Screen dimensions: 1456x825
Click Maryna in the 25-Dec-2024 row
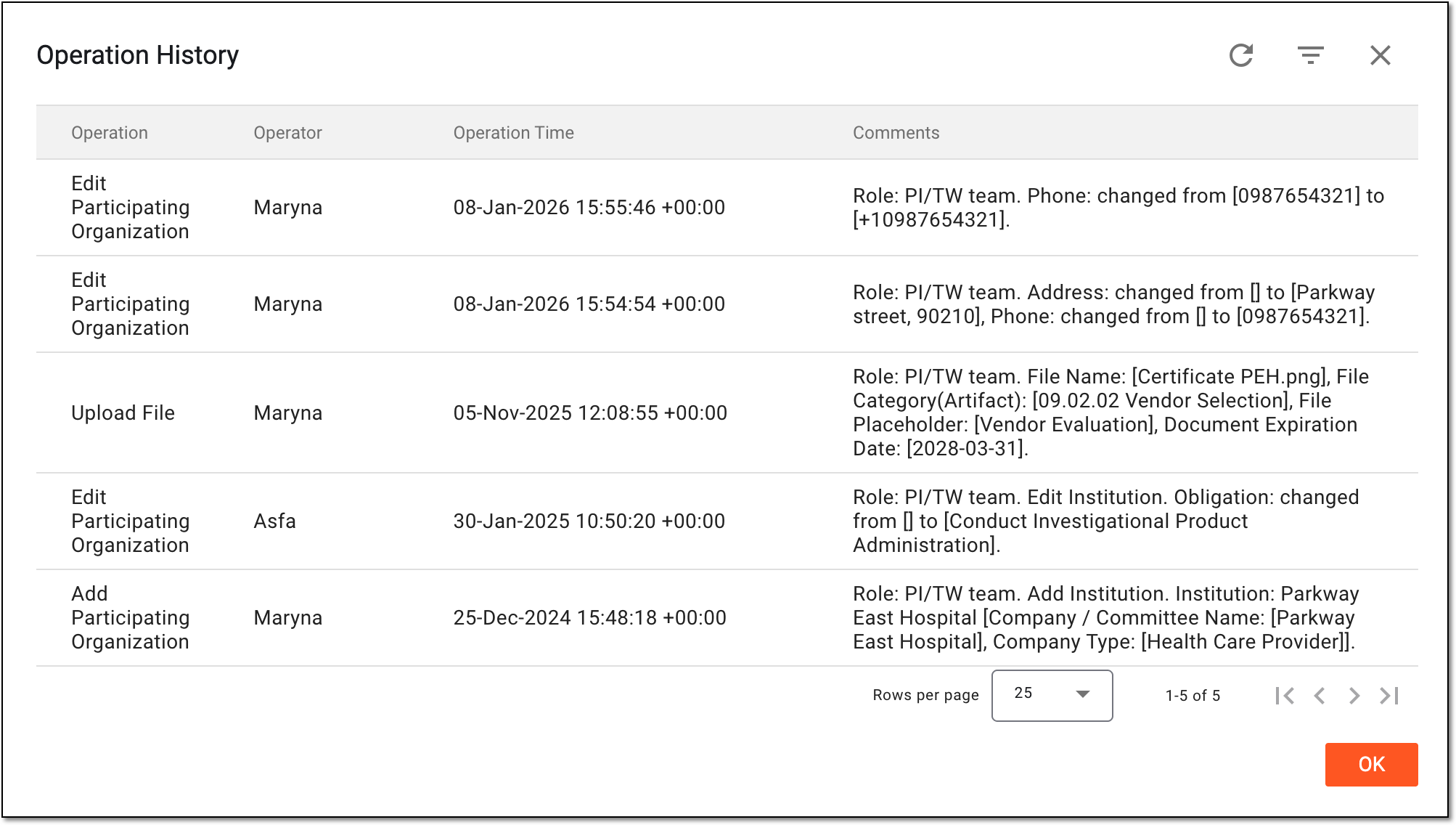pos(287,617)
